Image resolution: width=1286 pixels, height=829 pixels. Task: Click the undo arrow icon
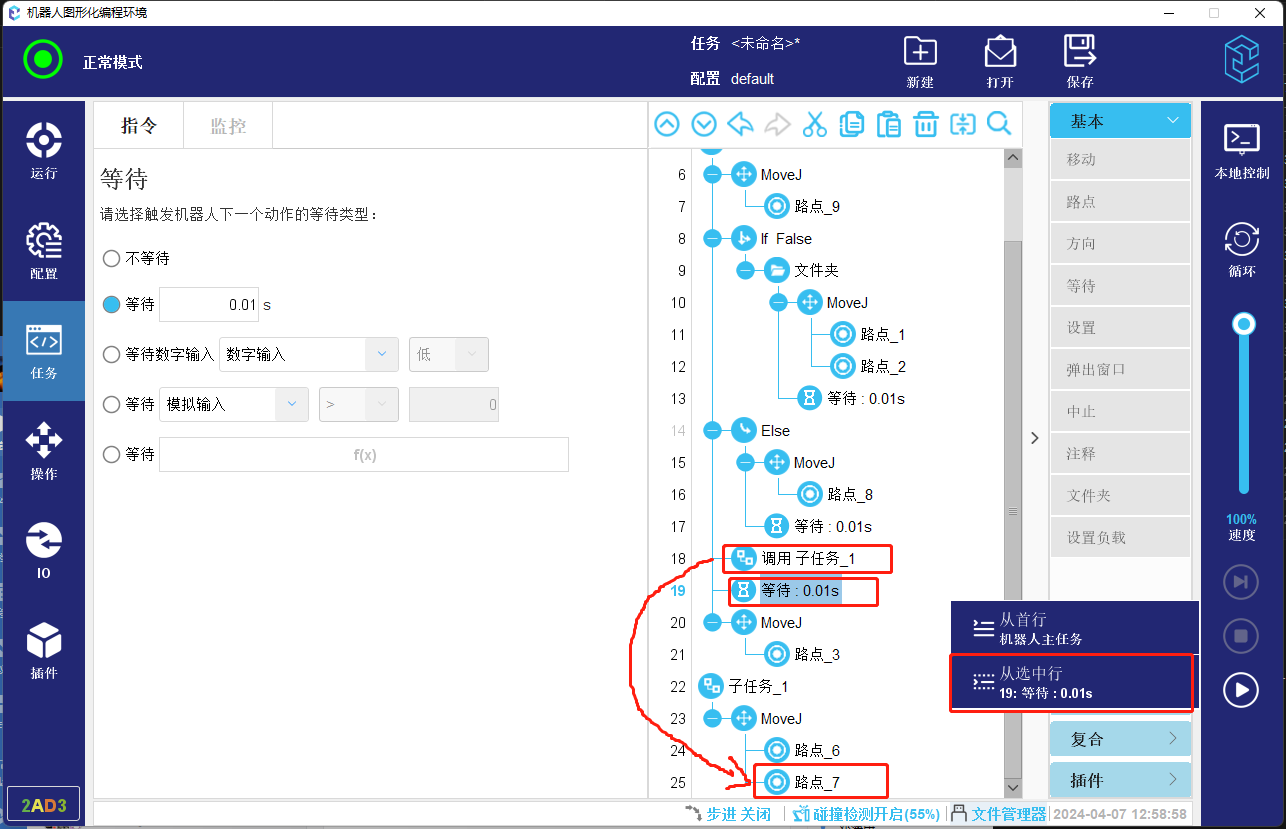click(x=741, y=124)
